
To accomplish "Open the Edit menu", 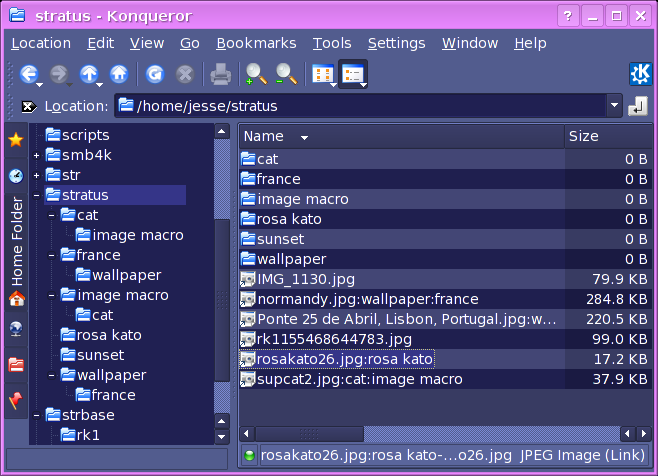I will 101,43.
